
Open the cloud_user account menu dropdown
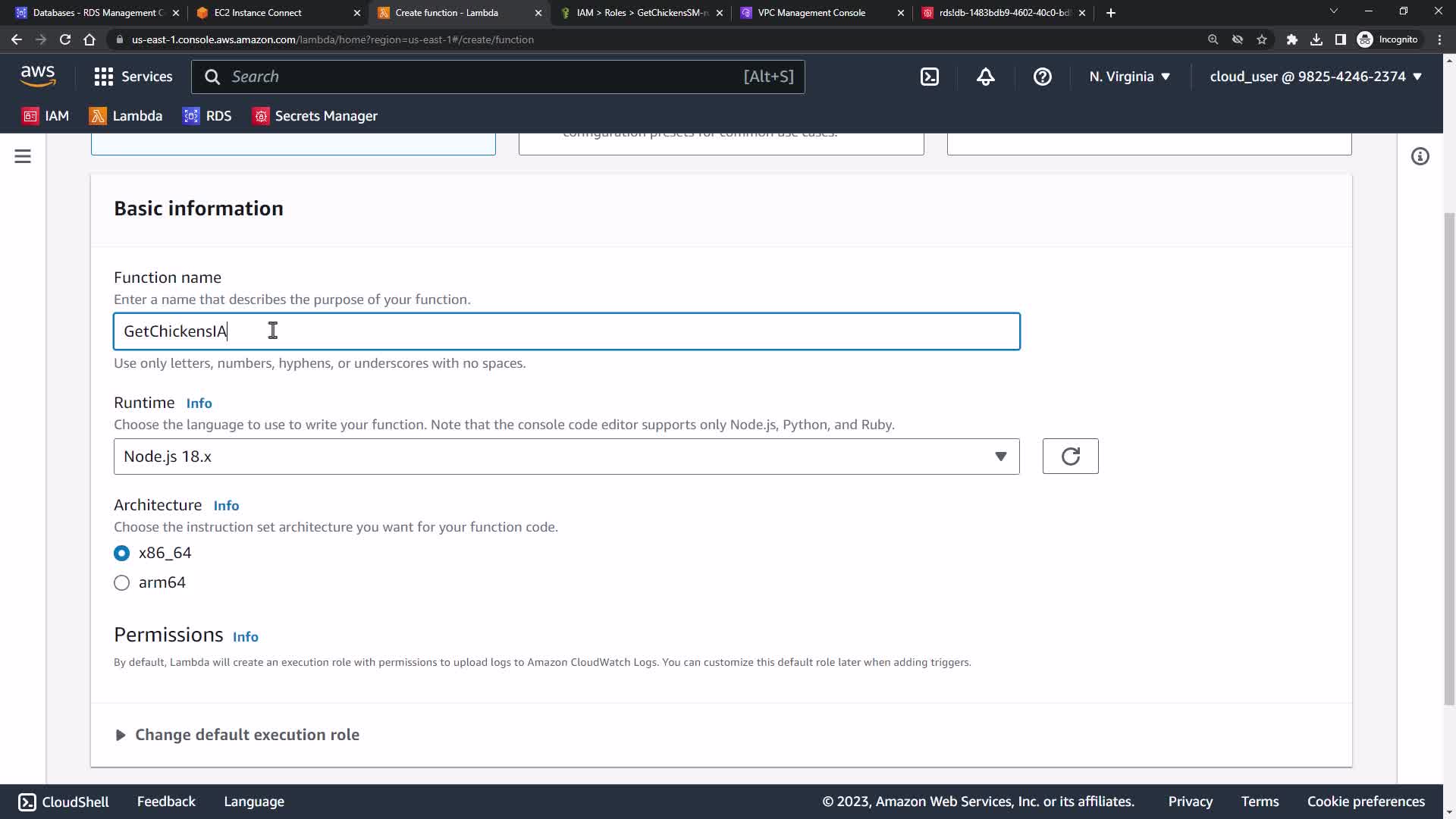pos(1315,77)
